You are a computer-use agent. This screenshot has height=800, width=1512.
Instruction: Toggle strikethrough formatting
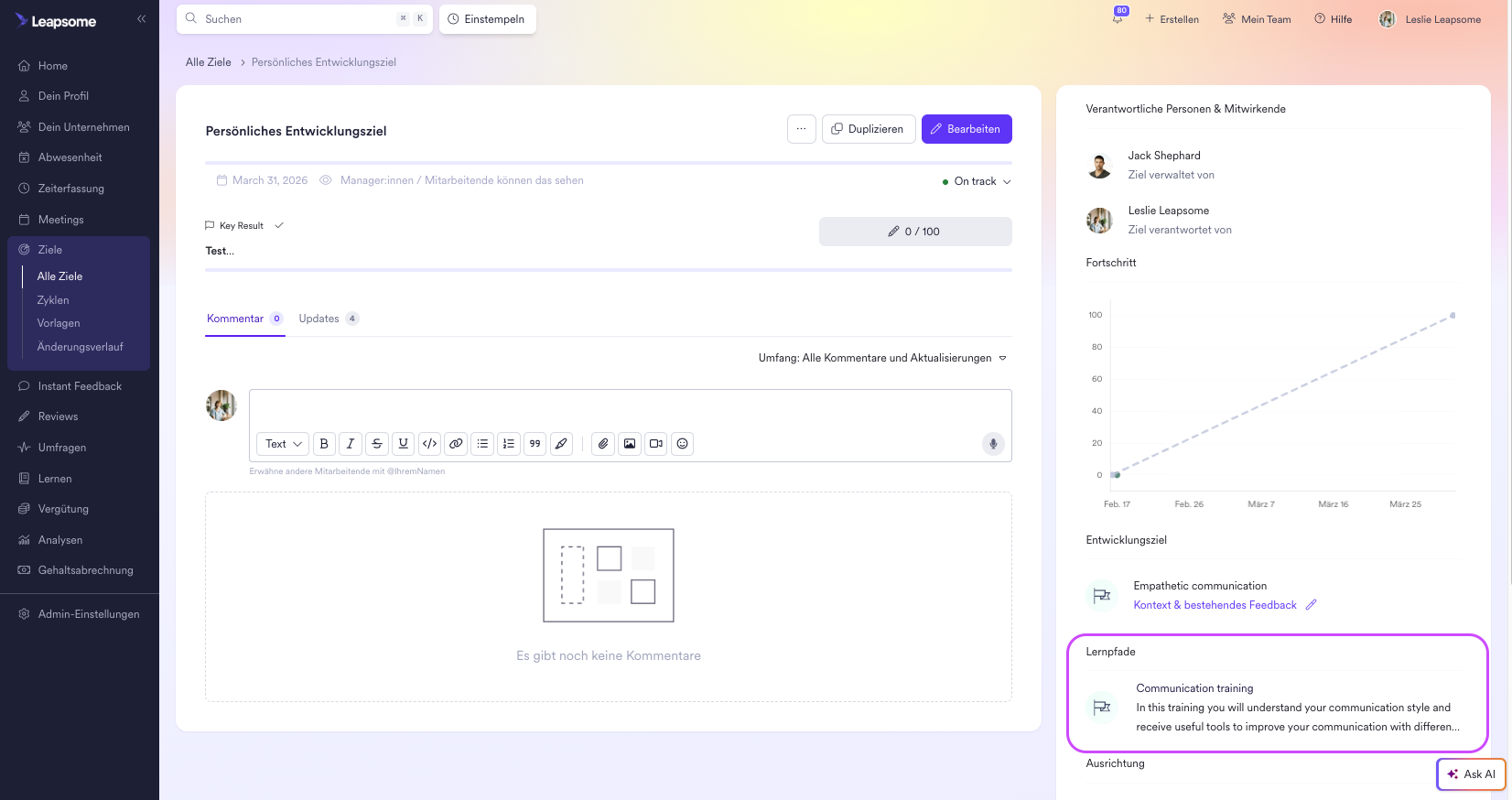[377, 444]
